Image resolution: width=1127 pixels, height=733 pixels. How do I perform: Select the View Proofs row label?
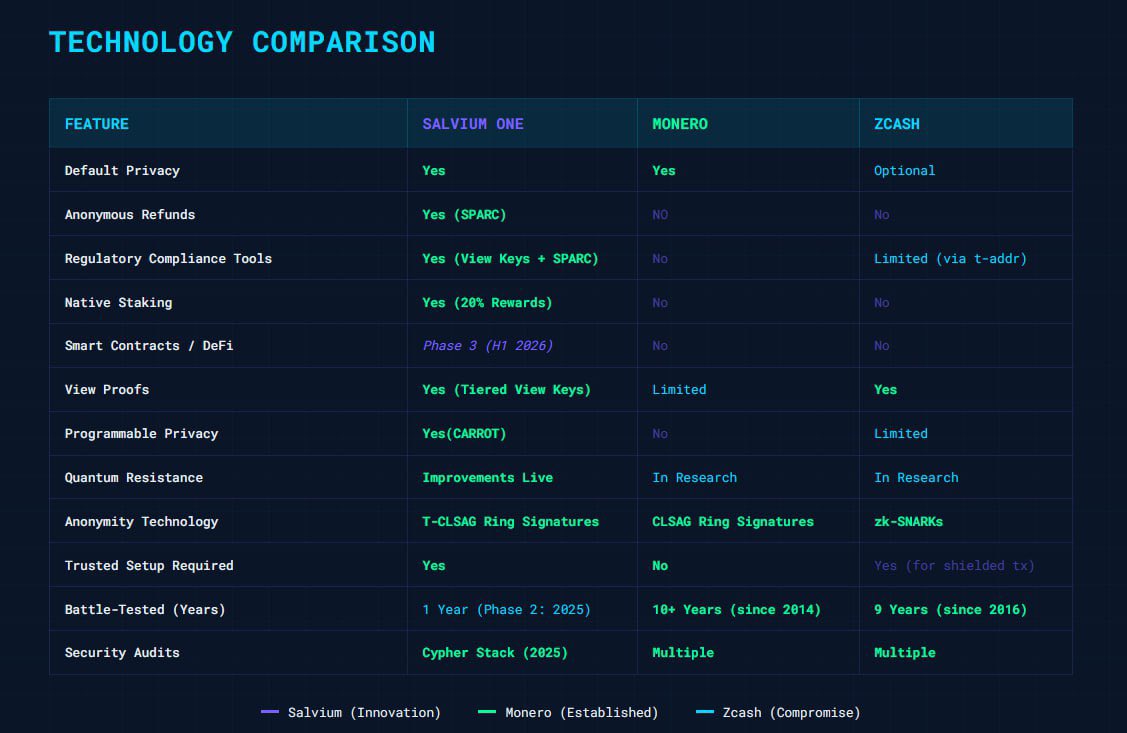point(107,389)
